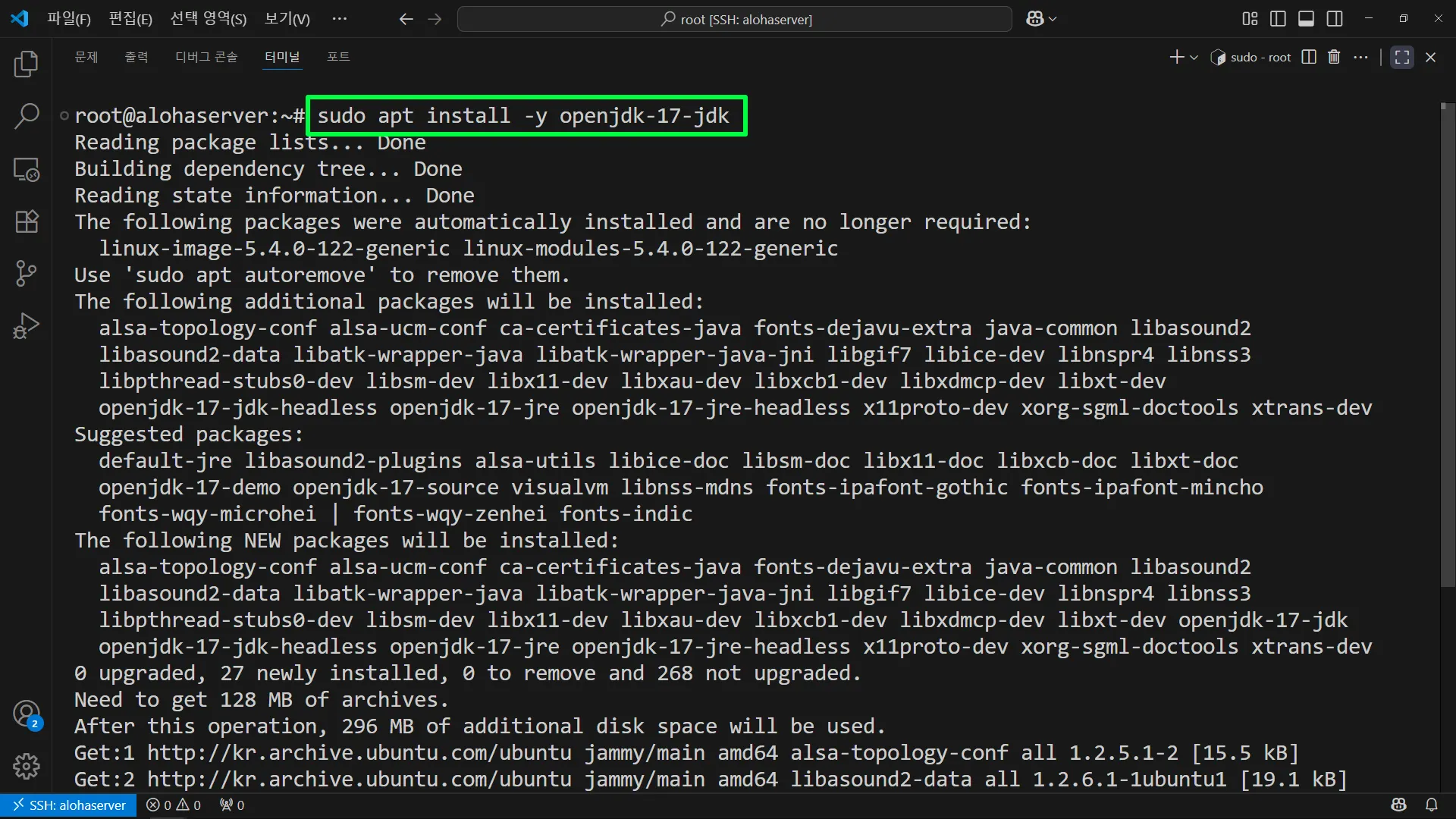Open the Explorer view in activity bar
Image resolution: width=1456 pixels, height=819 pixels.
pyautogui.click(x=27, y=64)
